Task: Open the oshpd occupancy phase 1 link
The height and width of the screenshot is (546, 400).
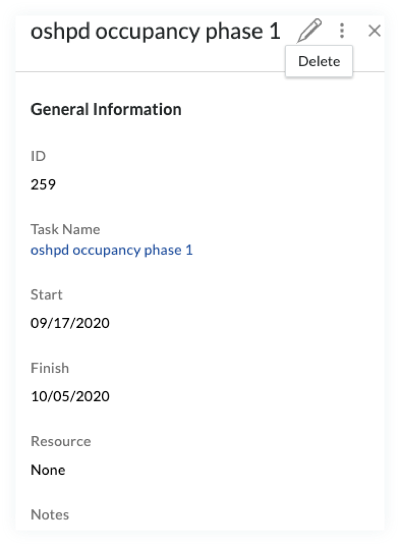Action: [111, 250]
